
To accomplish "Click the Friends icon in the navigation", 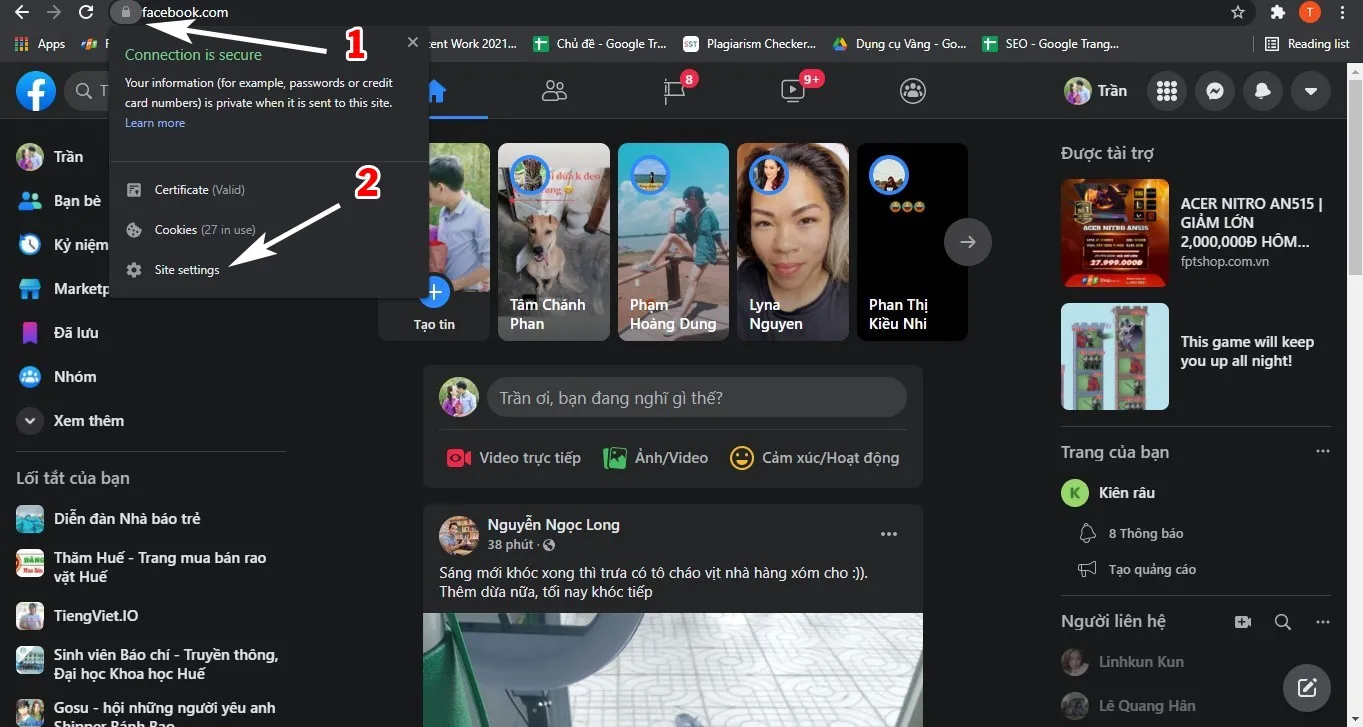I will coord(554,91).
